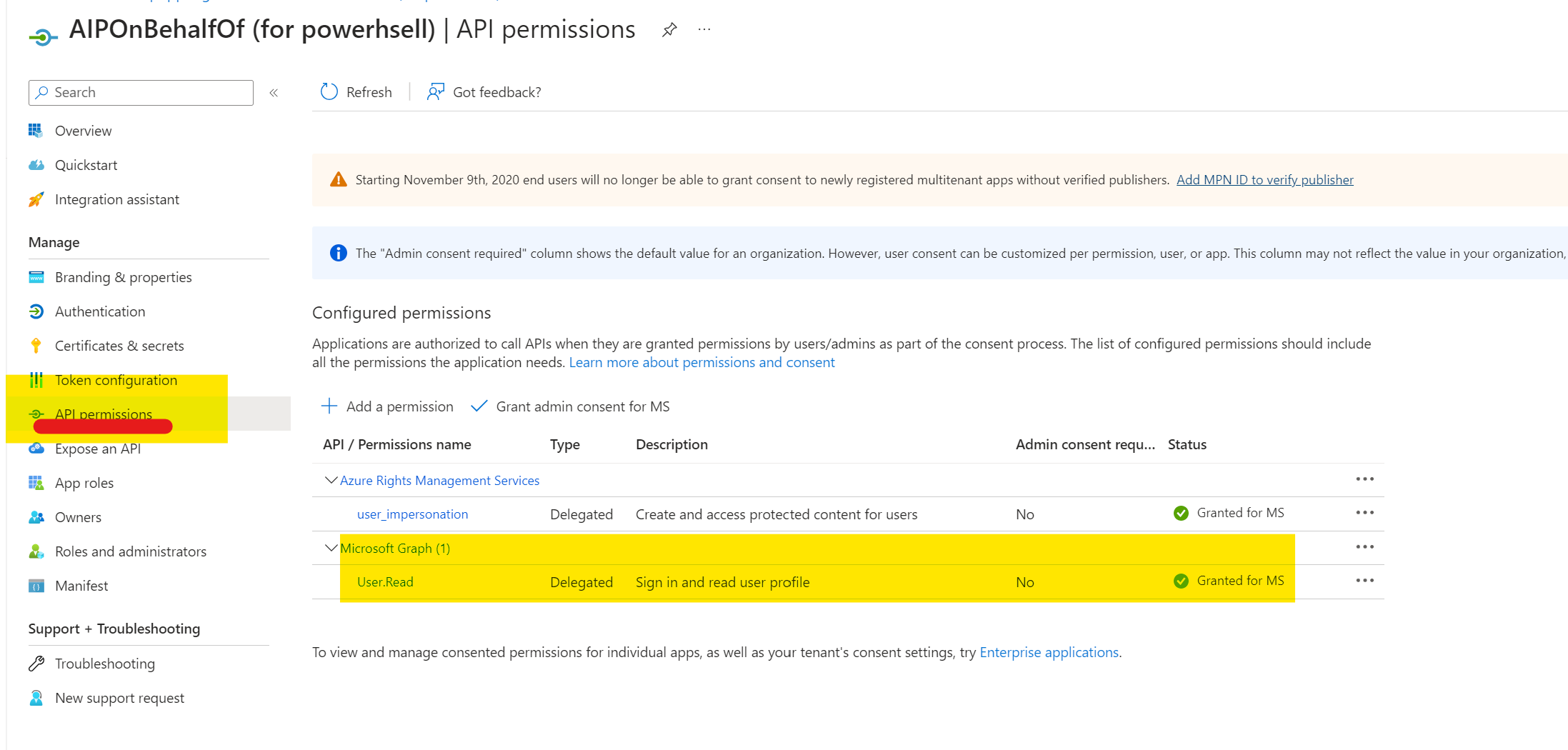Select the Expose an API icon
Image resolution: width=1568 pixels, height=750 pixels.
tap(36, 449)
